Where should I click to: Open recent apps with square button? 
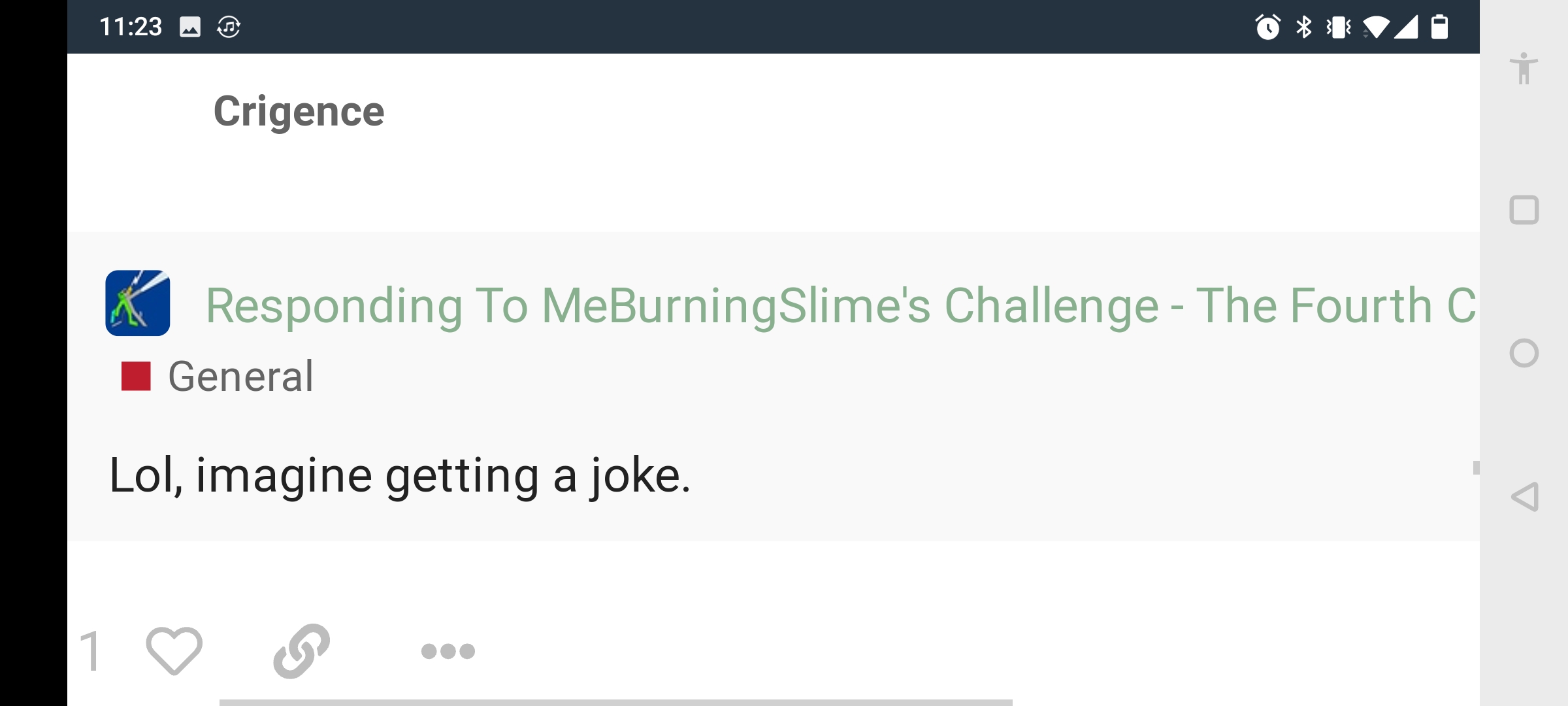(x=1524, y=210)
